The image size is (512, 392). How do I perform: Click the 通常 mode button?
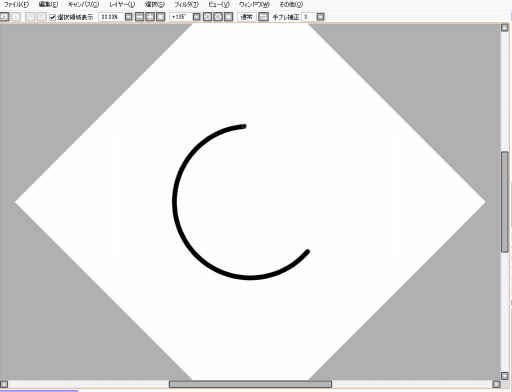coord(246,17)
